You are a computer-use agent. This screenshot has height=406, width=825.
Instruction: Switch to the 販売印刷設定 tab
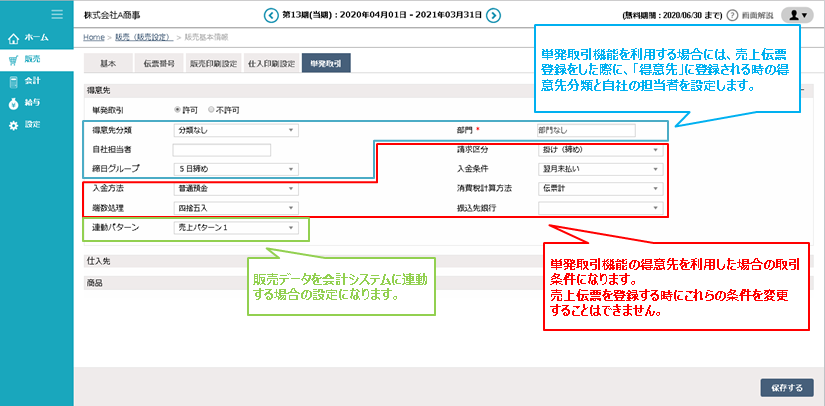[x=214, y=63]
